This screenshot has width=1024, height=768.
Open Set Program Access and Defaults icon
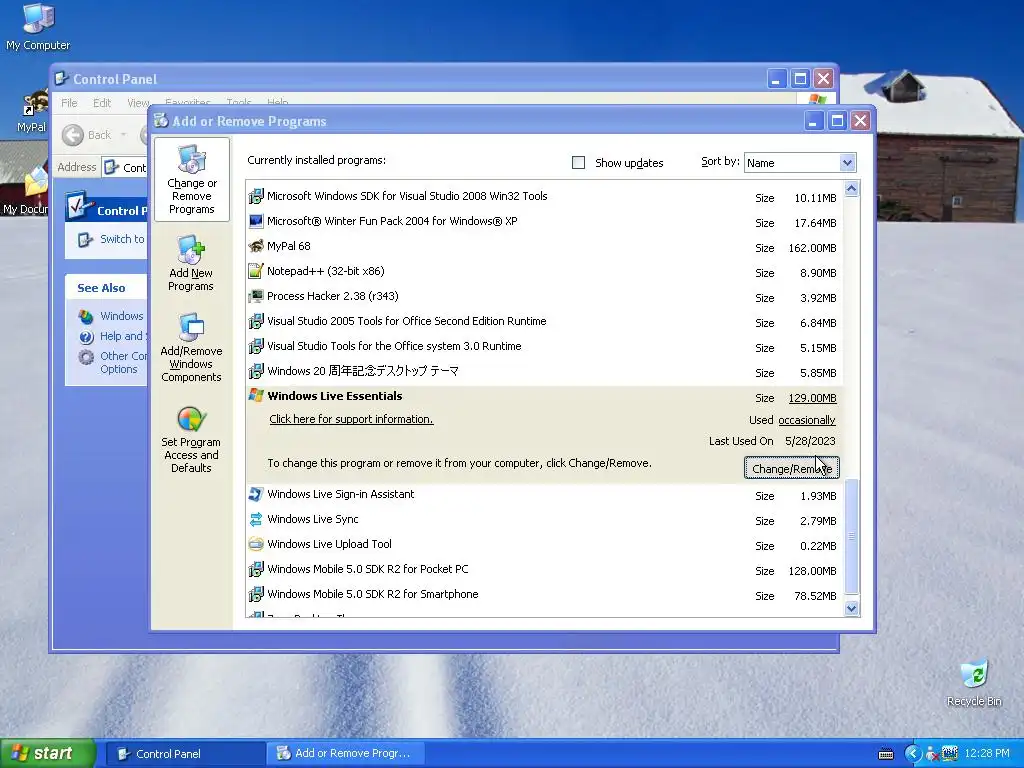[191, 439]
